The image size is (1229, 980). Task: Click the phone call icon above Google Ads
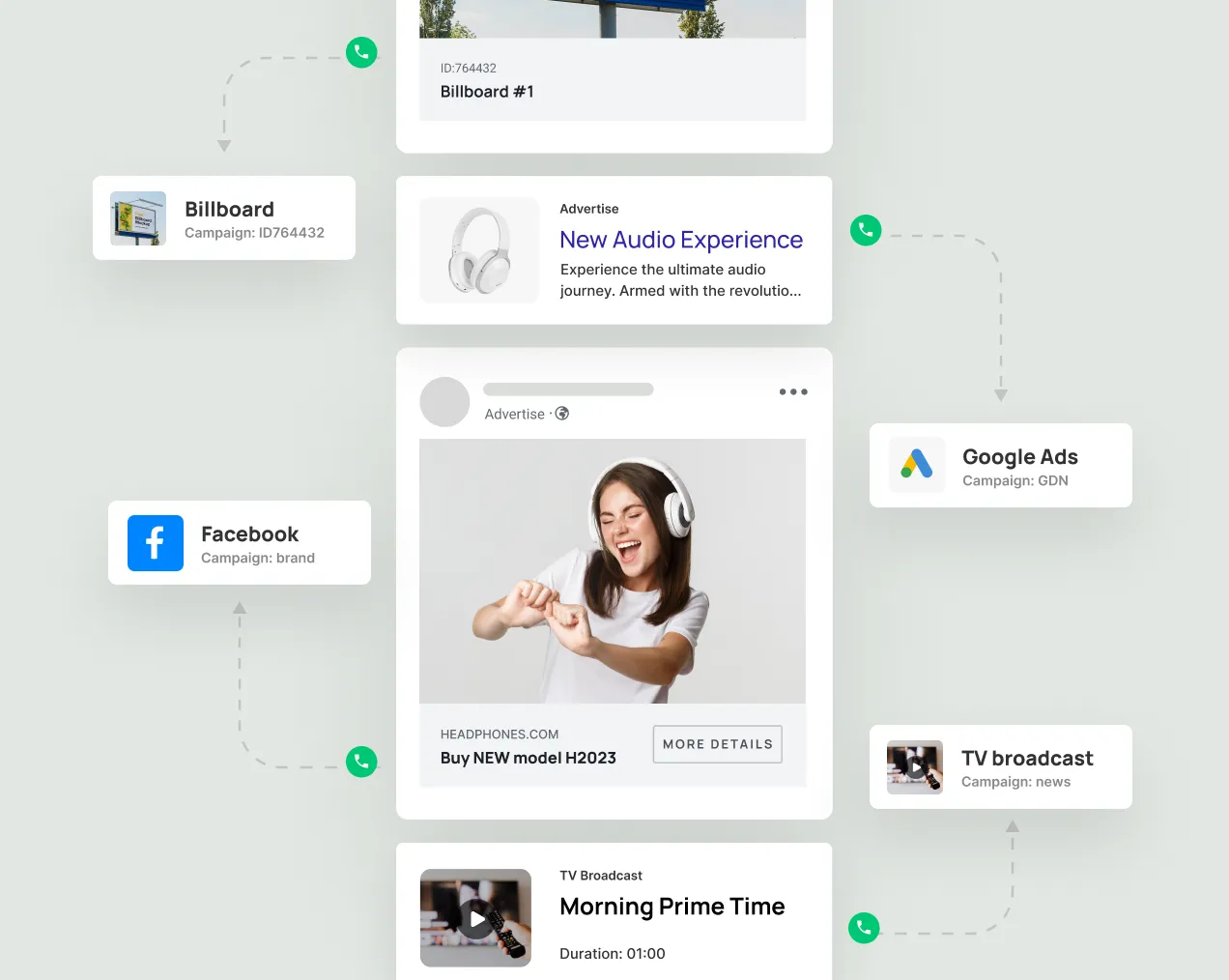pyautogui.click(x=866, y=230)
